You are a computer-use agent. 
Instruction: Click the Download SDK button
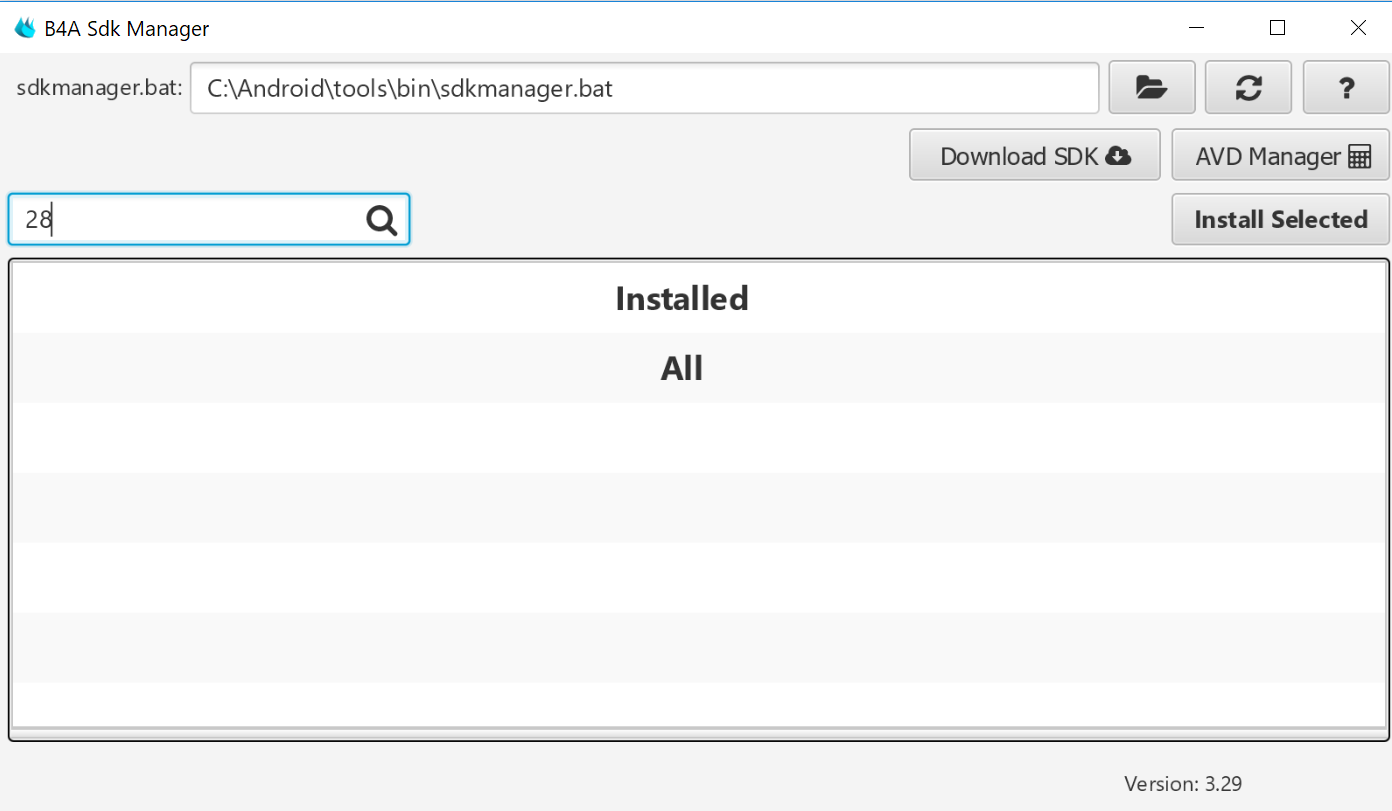click(1035, 155)
